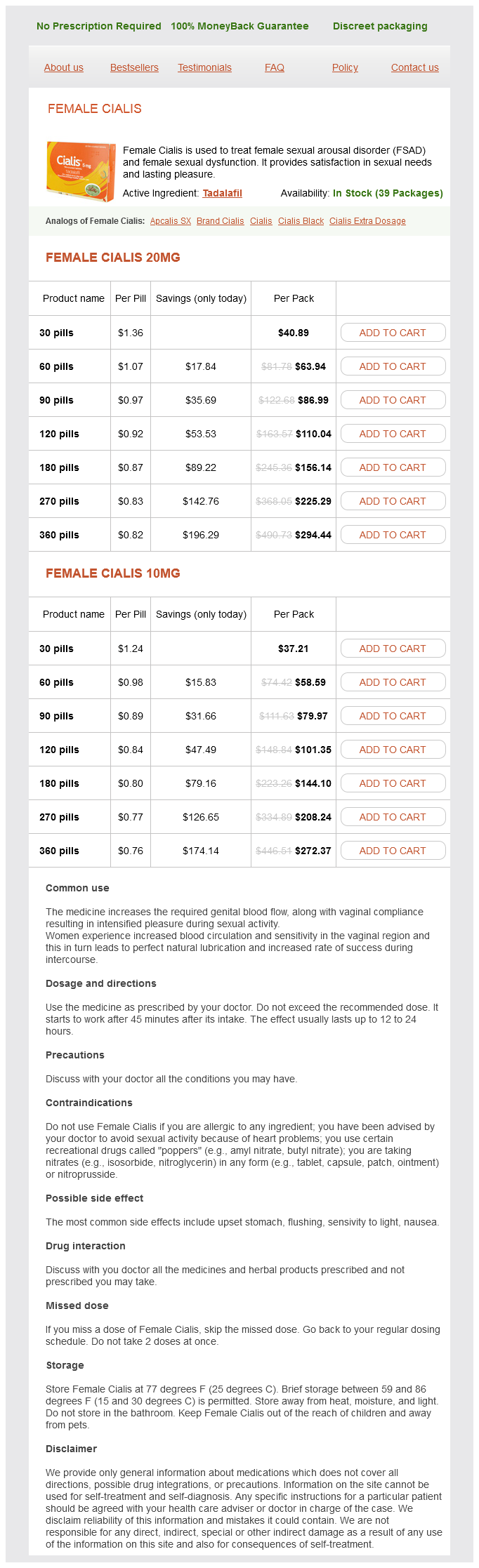Viewport: 479px width, 1568px height.
Task: Open the FAQ page
Action: (x=275, y=67)
